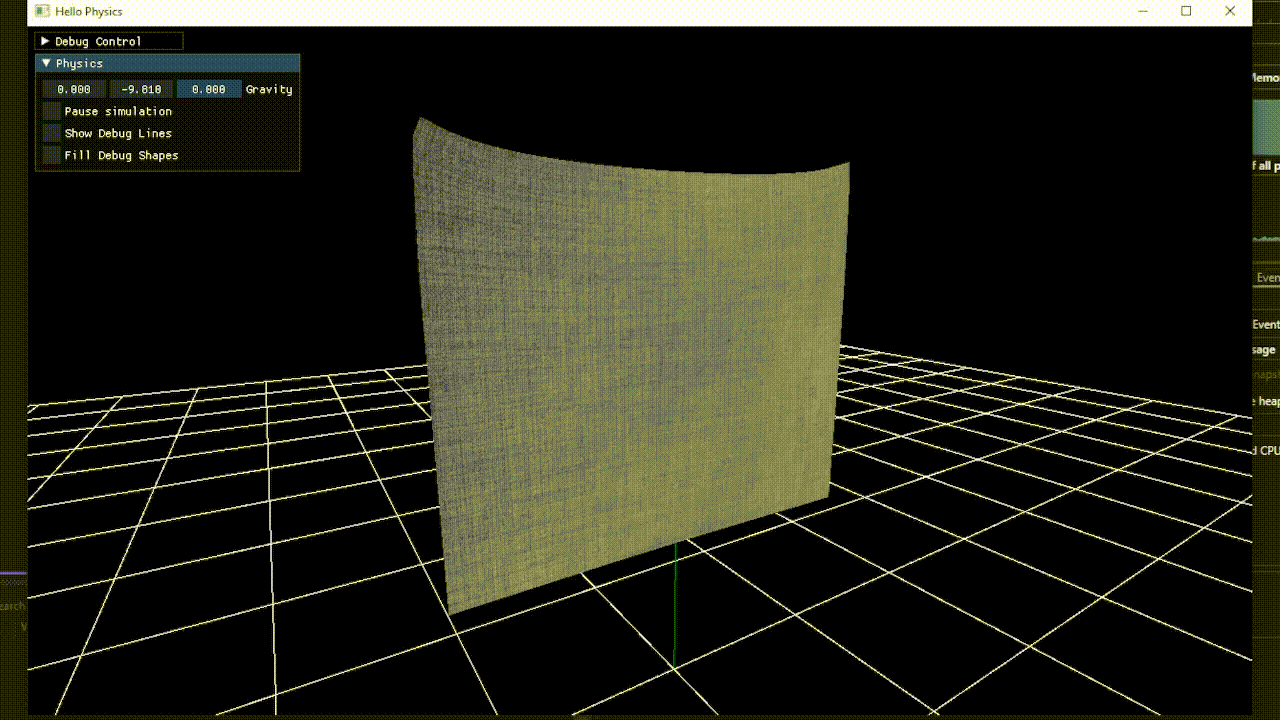The image size is (1280, 720).
Task: Click the Gravity label text
Action: (x=269, y=89)
